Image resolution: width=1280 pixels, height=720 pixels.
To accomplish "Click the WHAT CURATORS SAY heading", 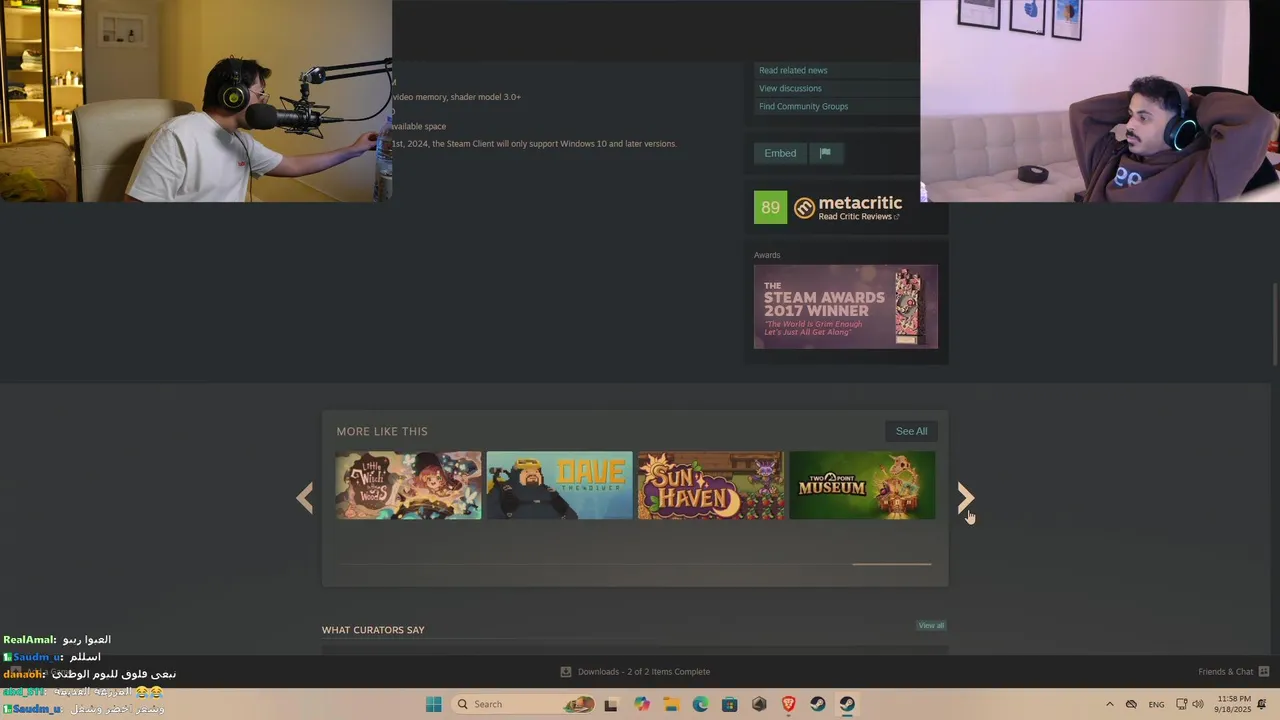I will click(x=373, y=630).
